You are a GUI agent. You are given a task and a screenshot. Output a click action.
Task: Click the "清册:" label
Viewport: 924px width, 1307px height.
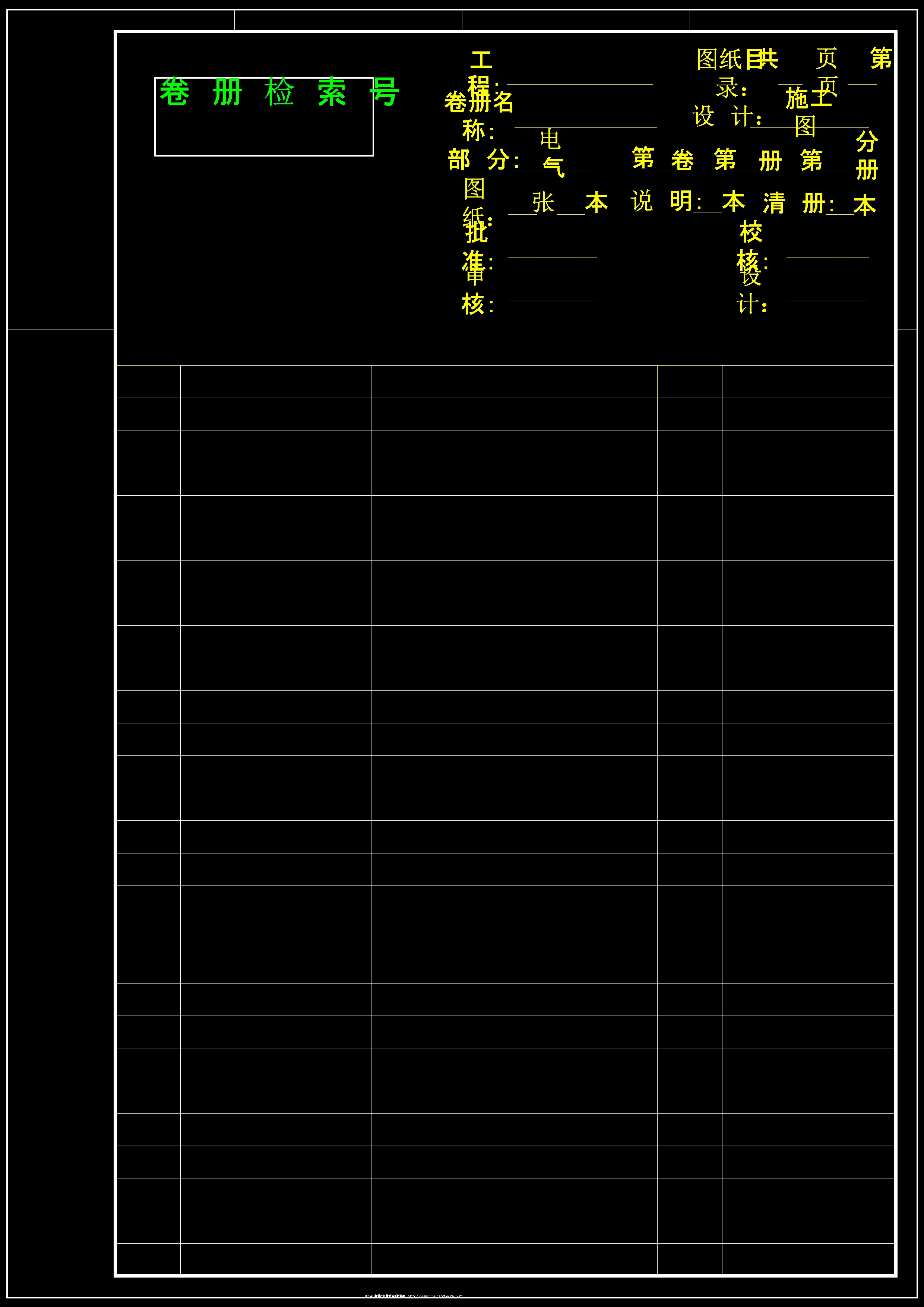799,203
